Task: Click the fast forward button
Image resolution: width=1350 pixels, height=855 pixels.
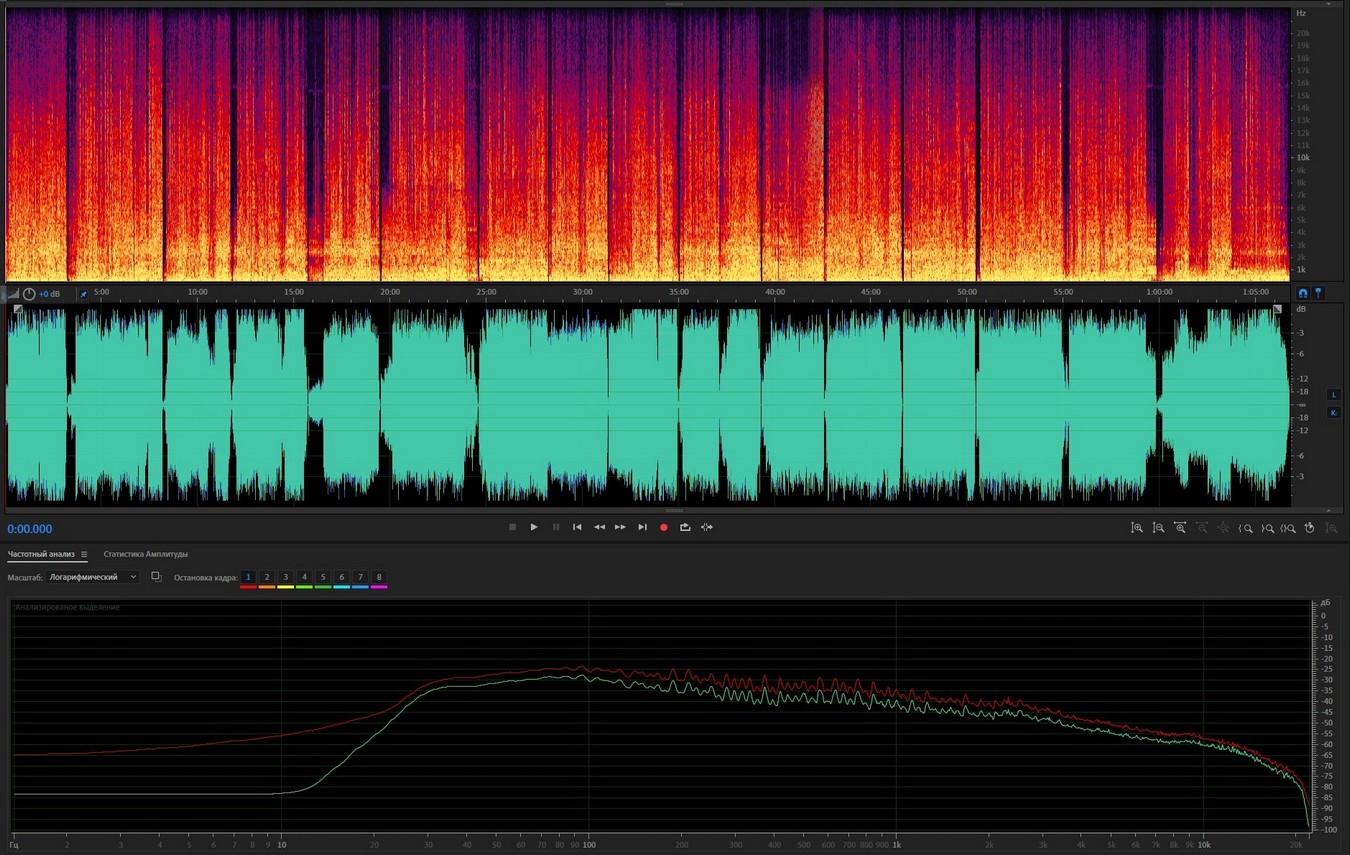Action: [620, 527]
